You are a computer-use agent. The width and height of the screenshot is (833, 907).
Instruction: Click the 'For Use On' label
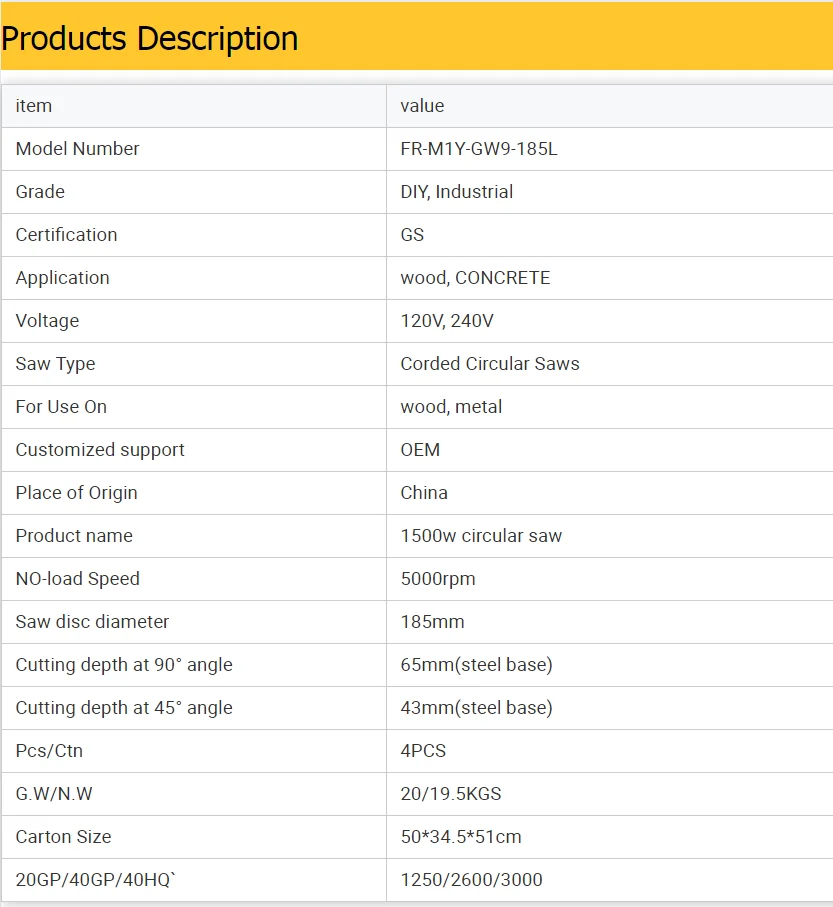click(x=61, y=407)
